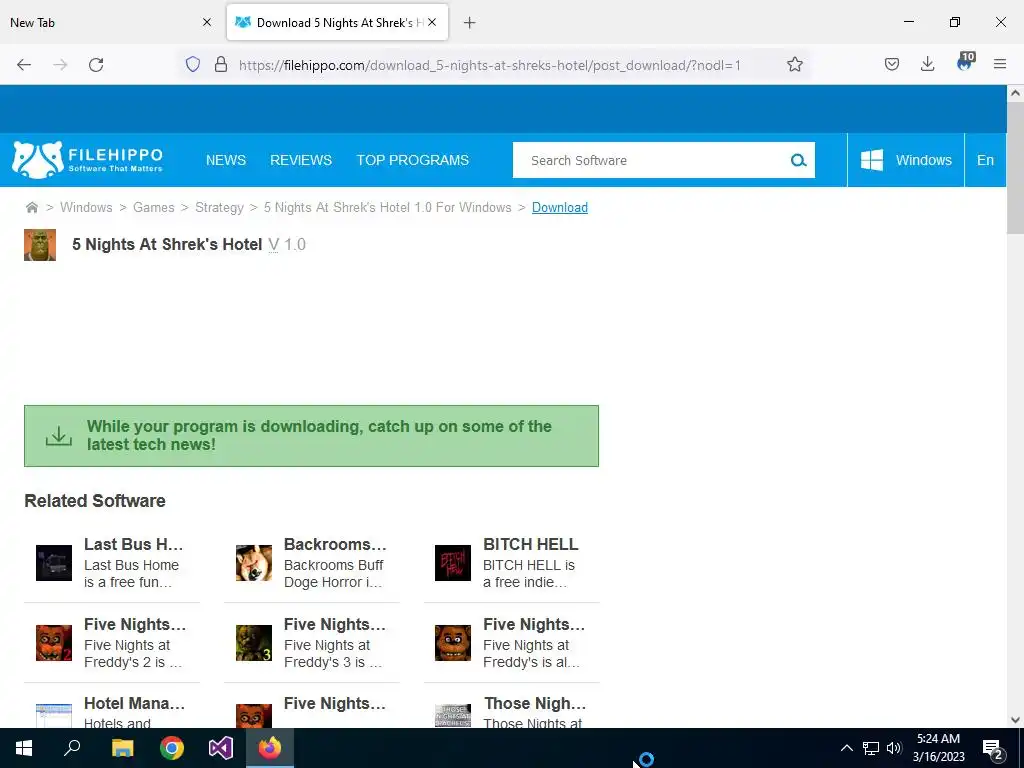
Task: Click the Download breadcrumb link
Action: pyautogui.click(x=560, y=207)
